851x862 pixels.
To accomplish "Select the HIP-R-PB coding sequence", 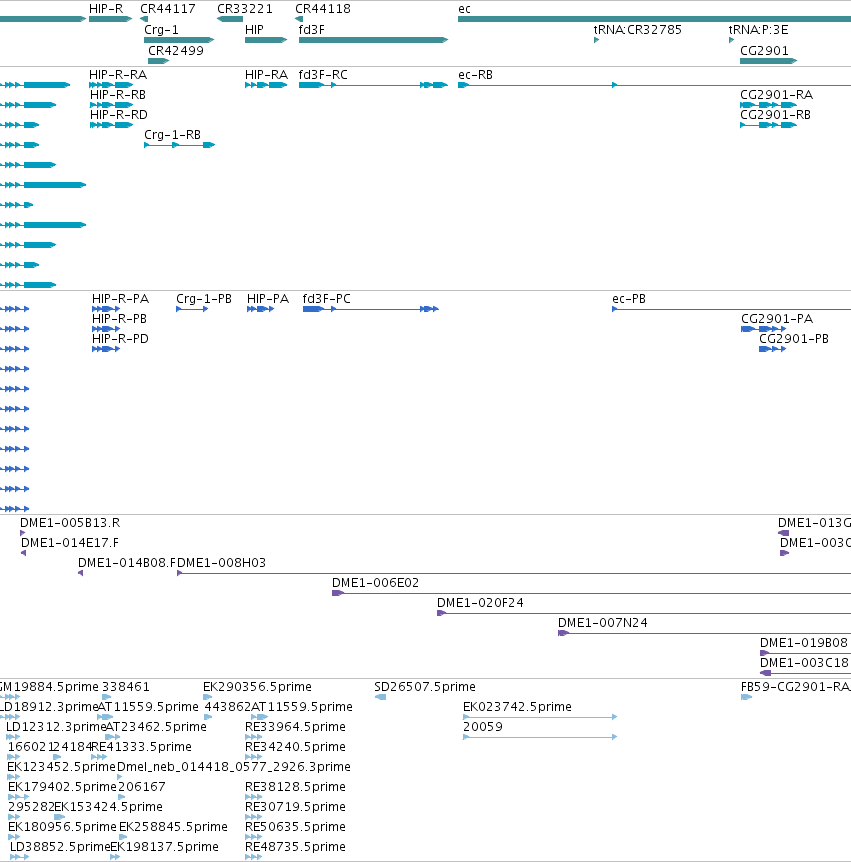I will 106,329.
